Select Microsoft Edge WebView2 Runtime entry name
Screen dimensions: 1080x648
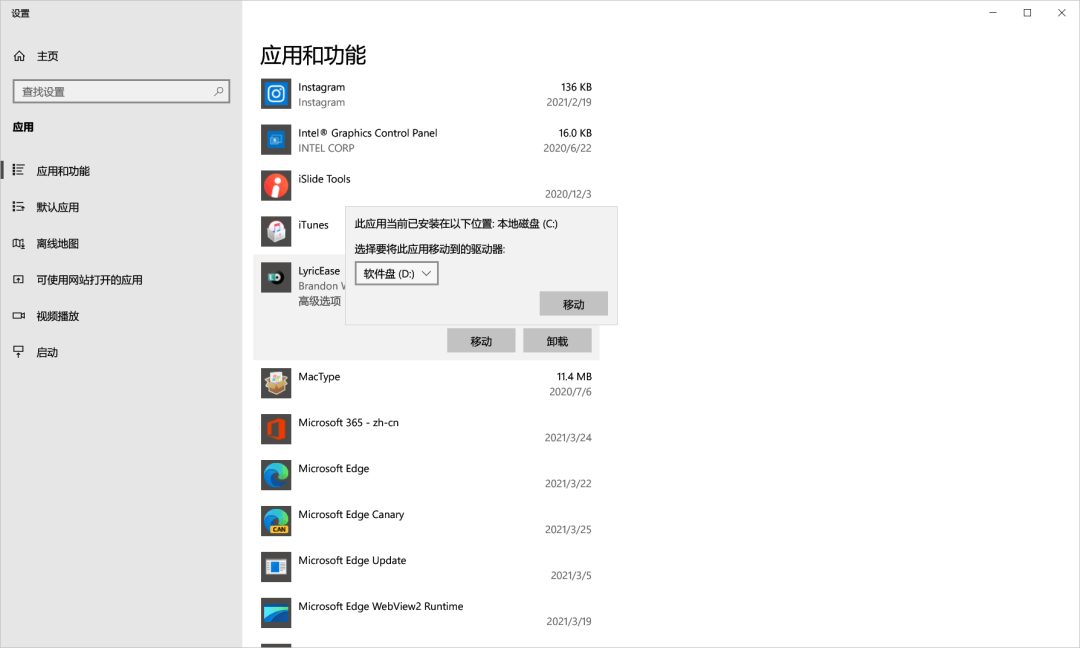381,606
